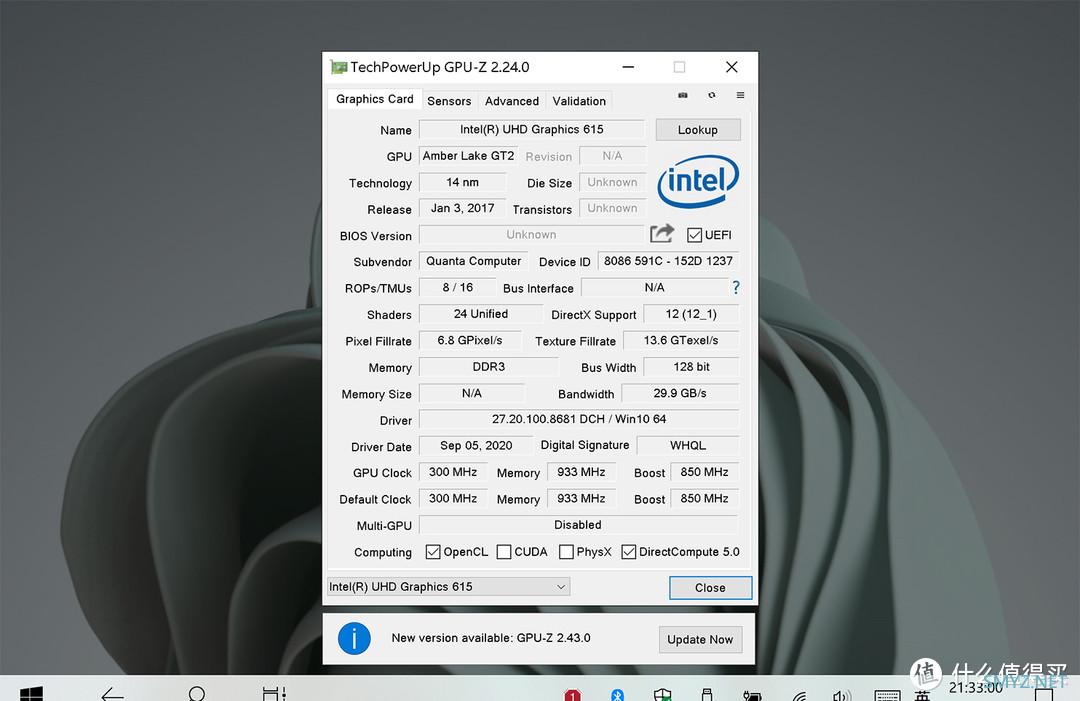
Task: Open the hamburger menu icon
Action: click(x=740, y=96)
